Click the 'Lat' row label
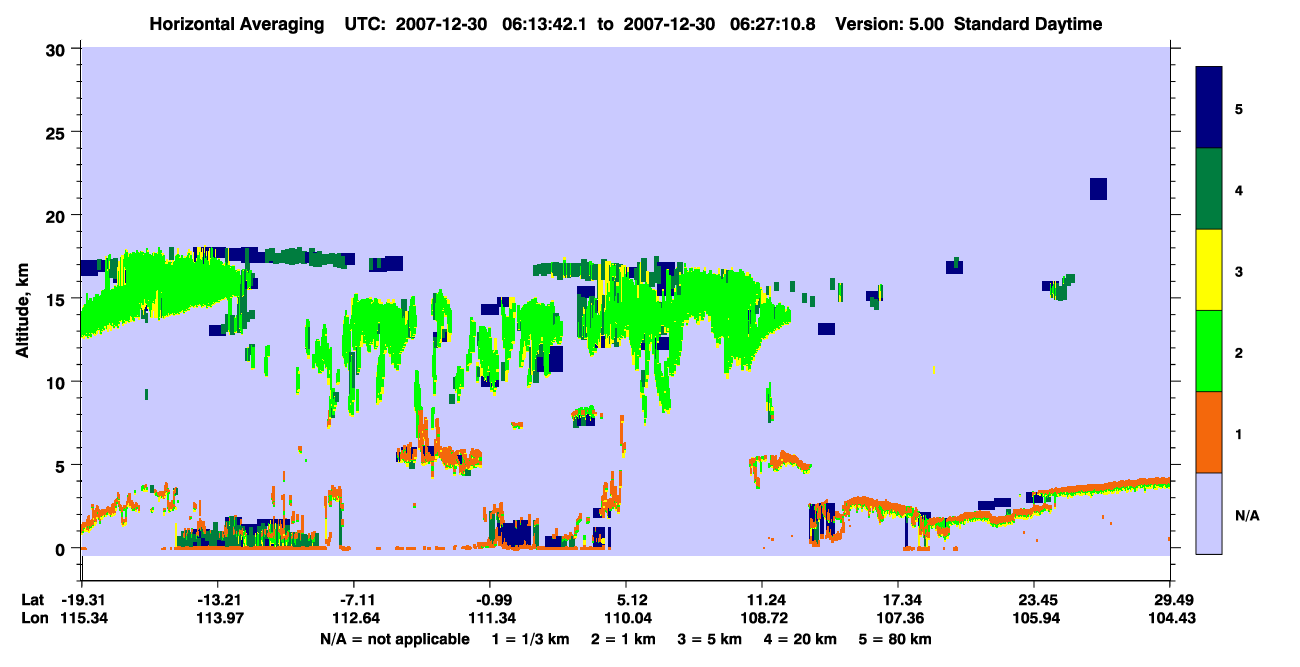1300x667 pixels. coord(32,600)
